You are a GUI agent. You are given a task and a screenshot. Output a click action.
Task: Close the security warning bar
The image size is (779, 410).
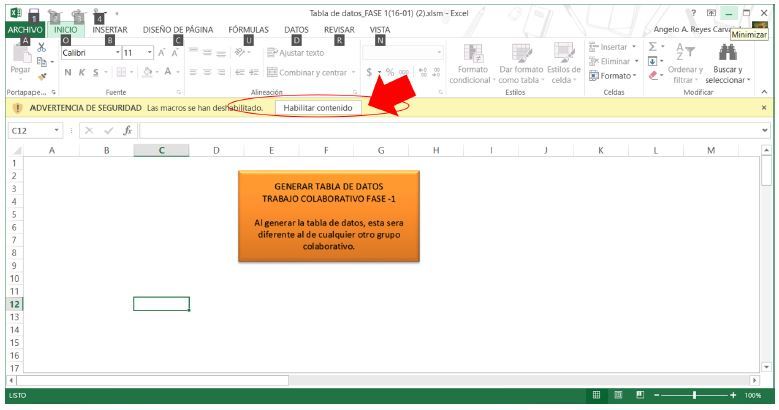[764, 108]
